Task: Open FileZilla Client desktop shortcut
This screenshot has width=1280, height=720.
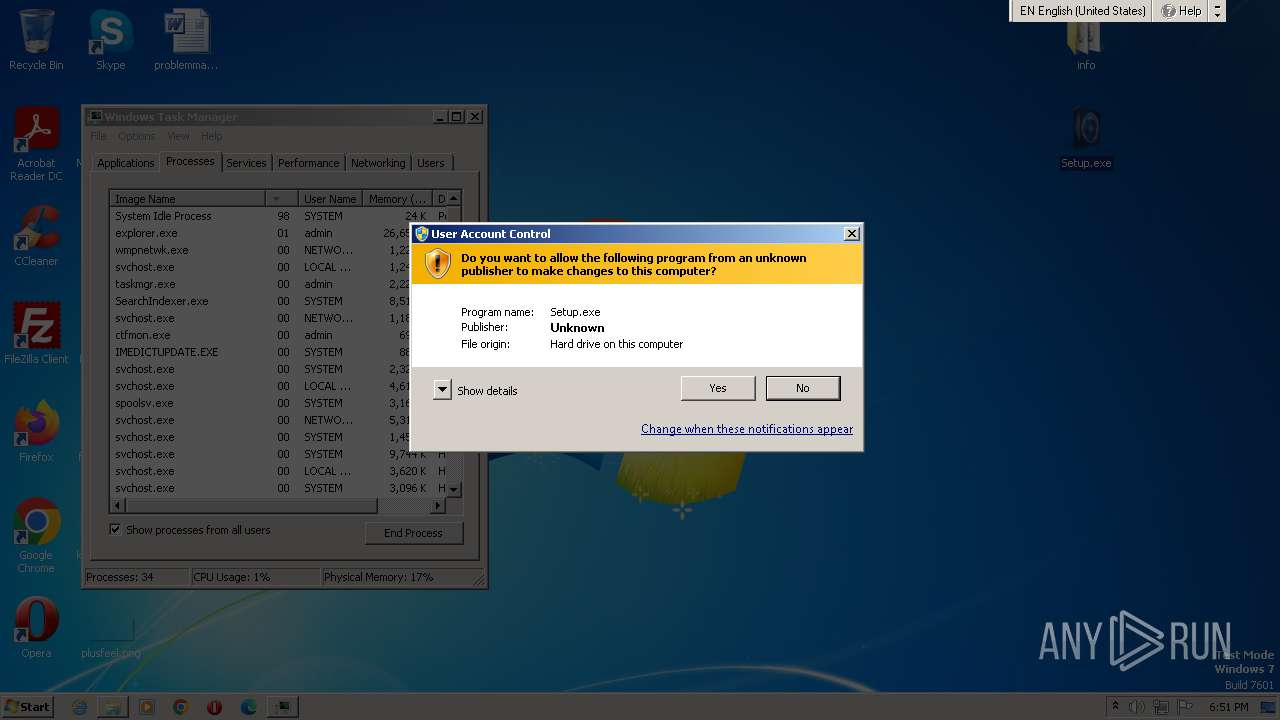Action: tap(36, 333)
